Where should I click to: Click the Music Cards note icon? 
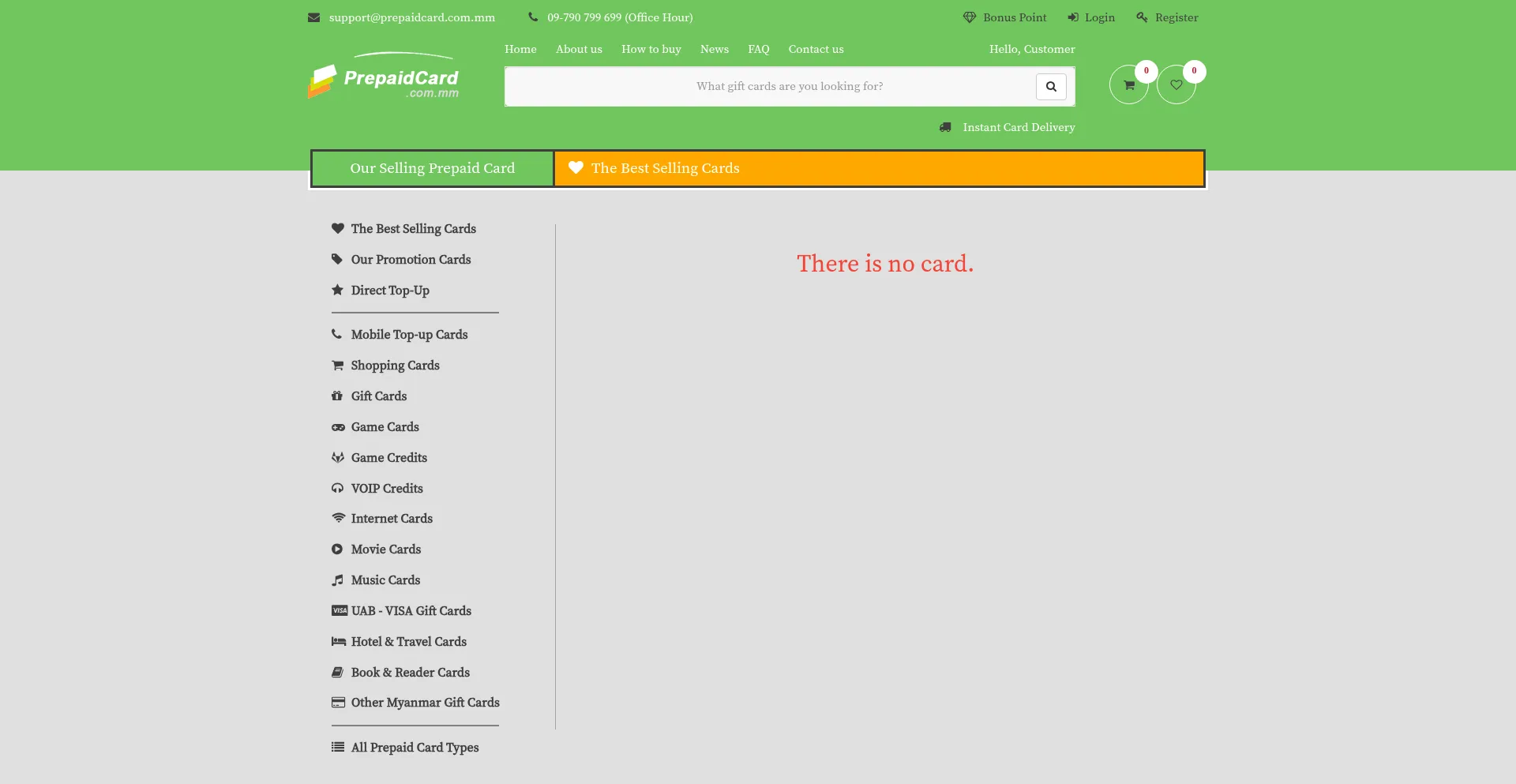pyautogui.click(x=338, y=580)
